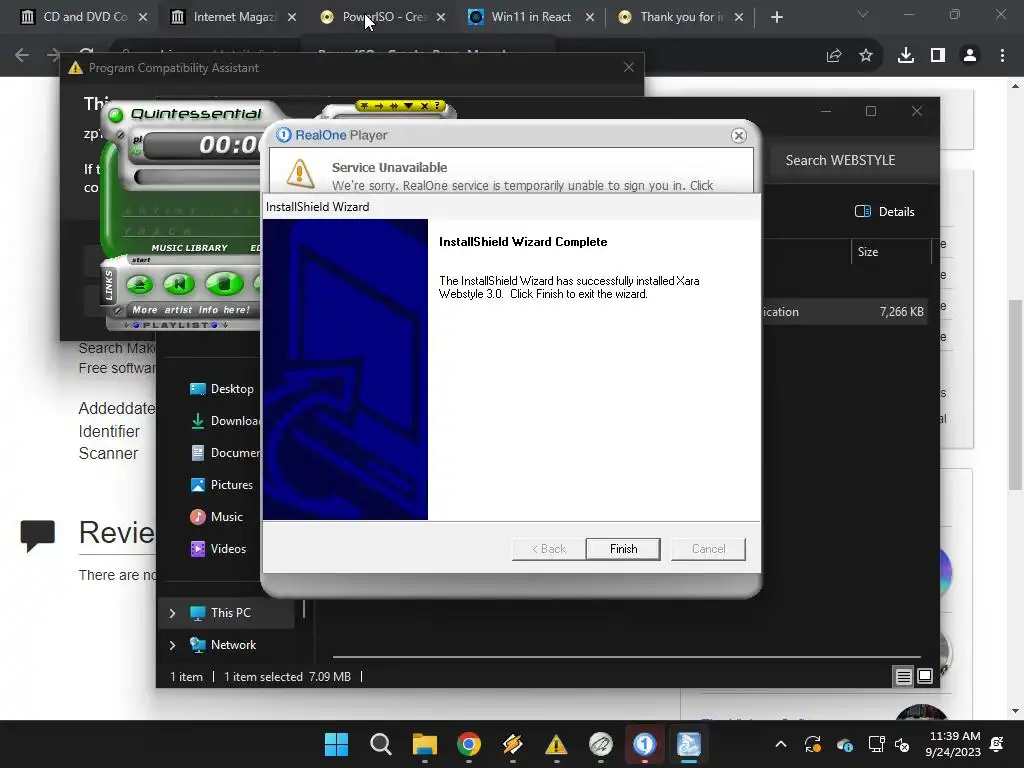Expand Network chevron in sidebar
1024x768 pixels.
[172, 645]
